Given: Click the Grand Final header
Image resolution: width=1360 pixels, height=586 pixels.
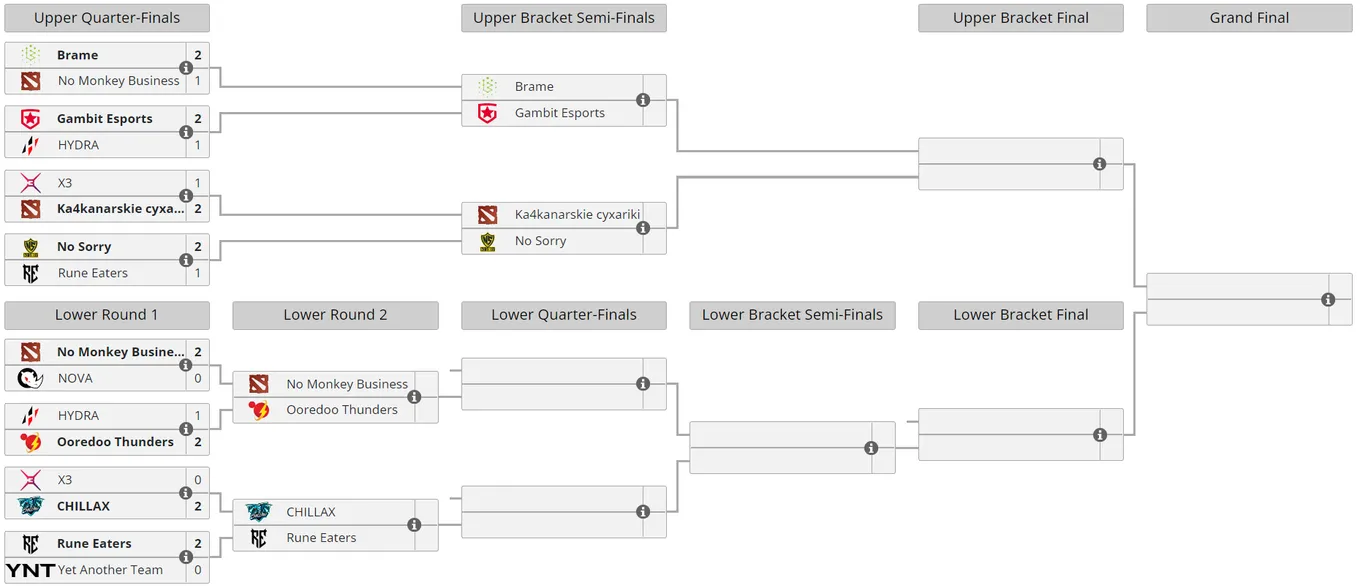Looking at the screenshot, I should pos(1249,18).
